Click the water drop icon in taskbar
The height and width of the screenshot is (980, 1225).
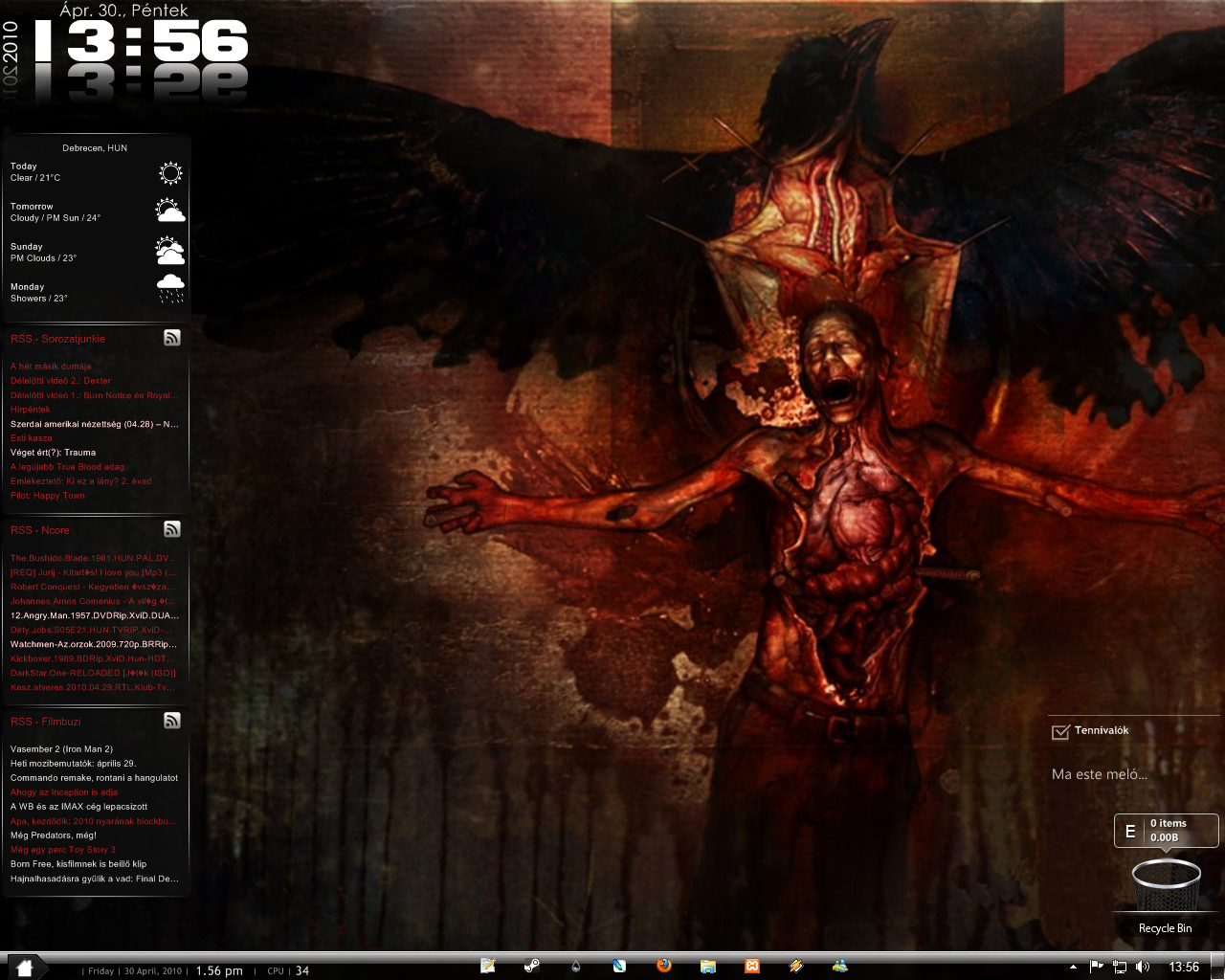576,967
